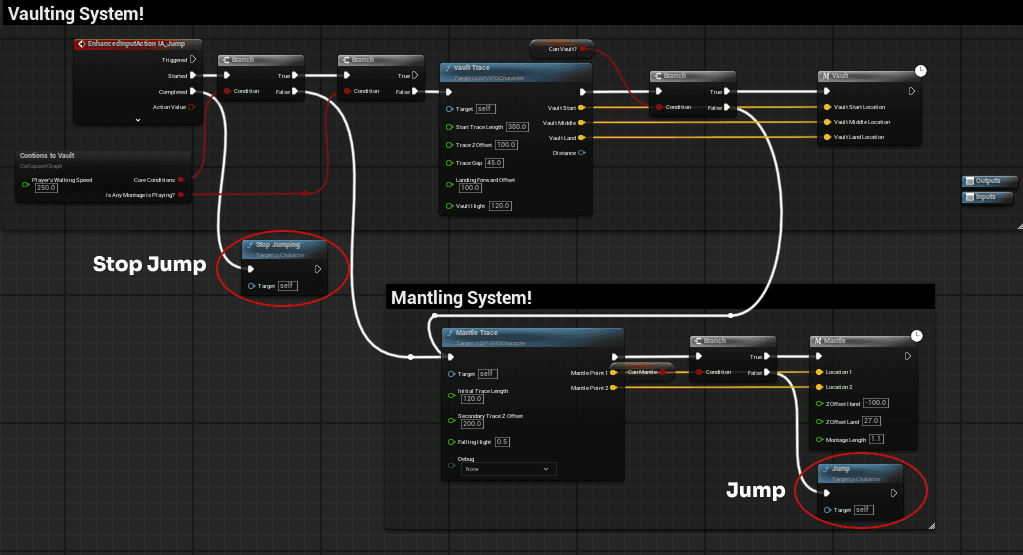Select the Inputs node
1023x555 pixels.
click(x=989, y=197)
